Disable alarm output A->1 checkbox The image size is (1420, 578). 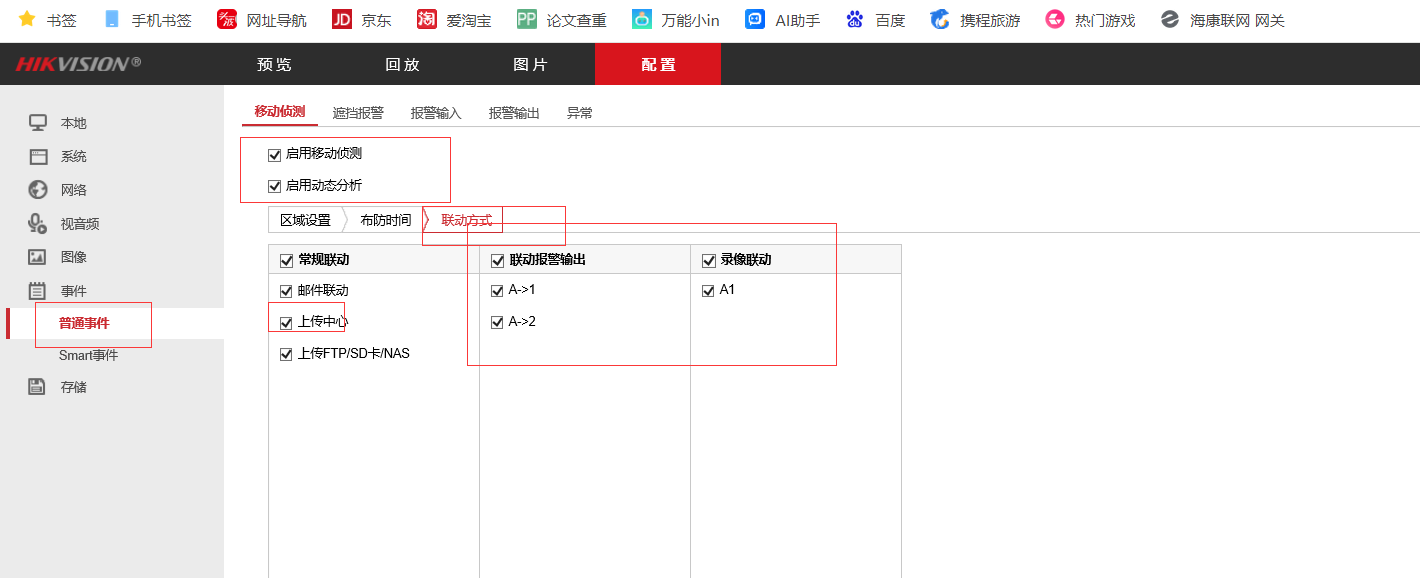tap(497, 290)
